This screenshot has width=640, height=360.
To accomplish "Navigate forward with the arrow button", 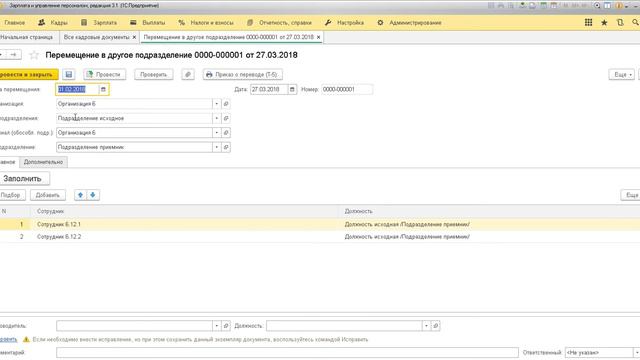I will [x=13, y=54].
